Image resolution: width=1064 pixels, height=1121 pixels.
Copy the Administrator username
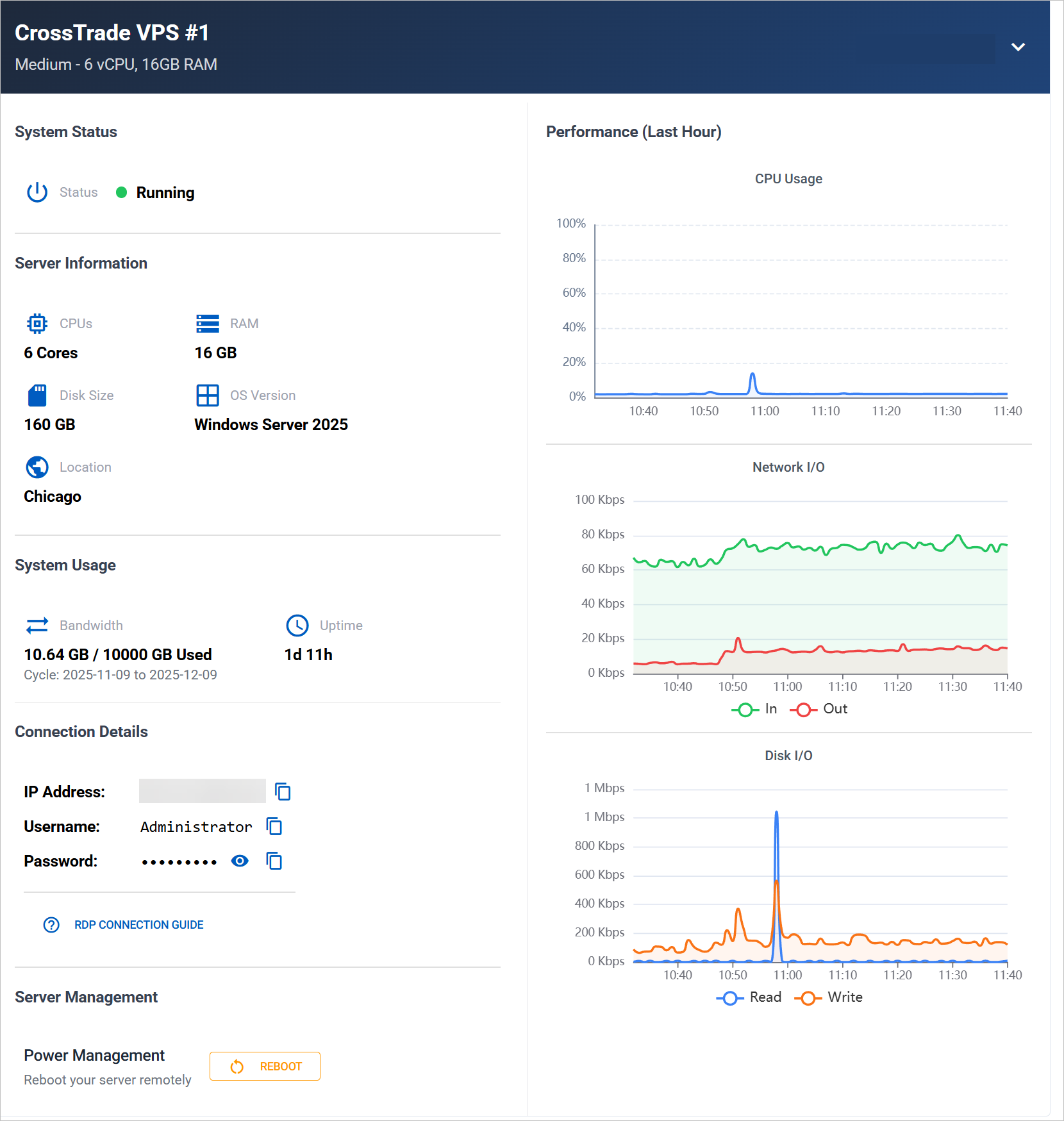274,826
